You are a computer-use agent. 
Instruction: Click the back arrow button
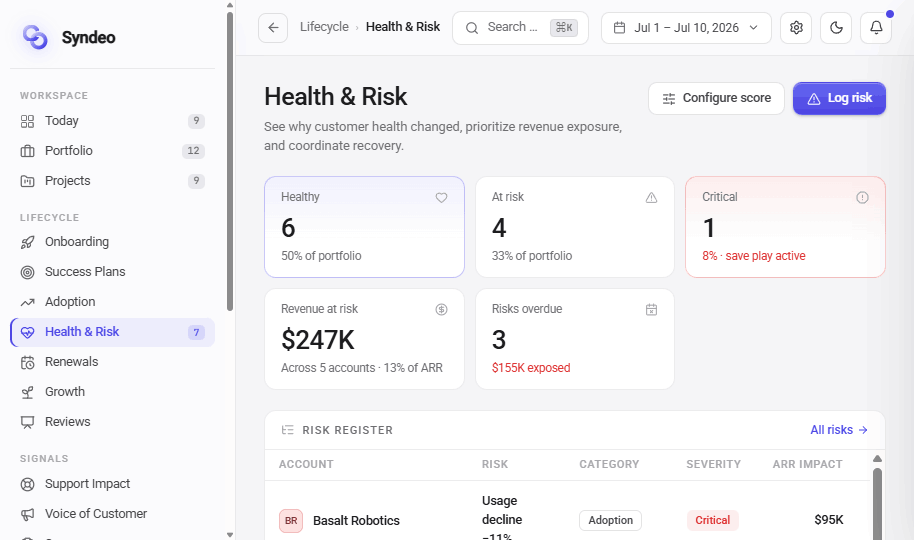273,27
